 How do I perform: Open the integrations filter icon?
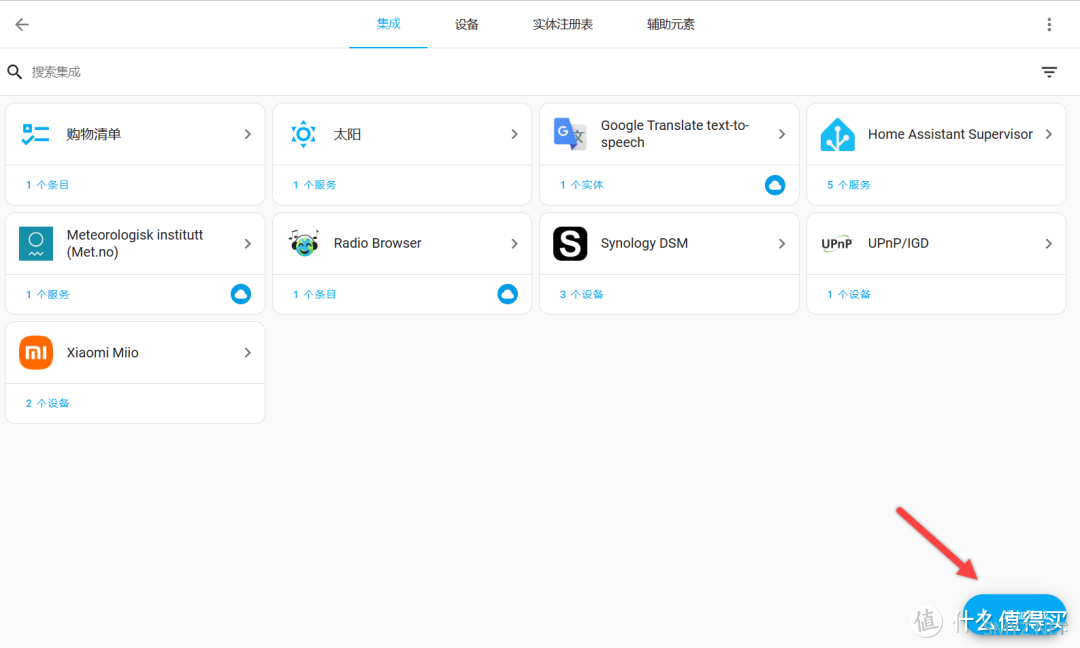click(x=1049, y=72)
